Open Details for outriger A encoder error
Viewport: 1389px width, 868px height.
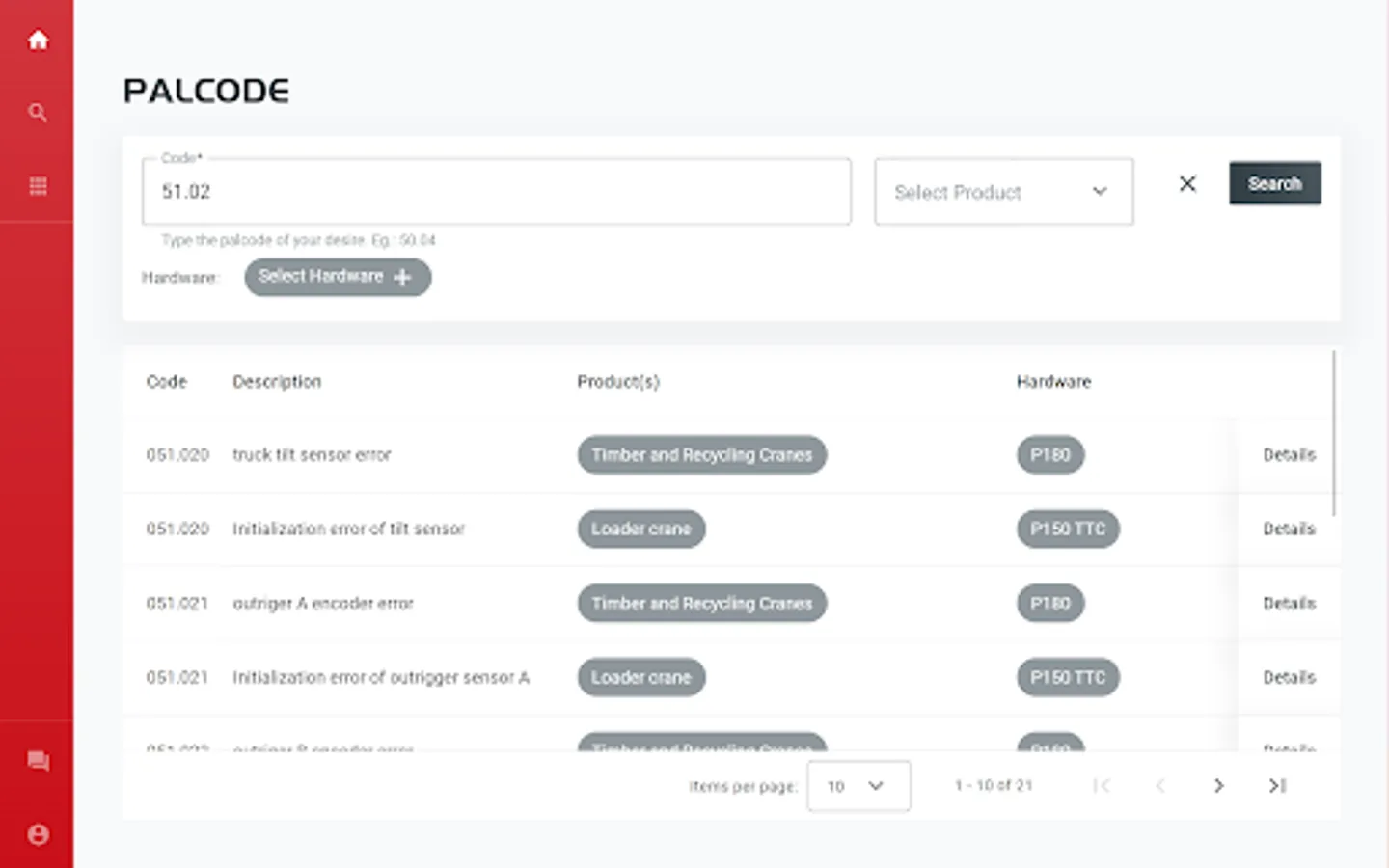(1289, 604)
